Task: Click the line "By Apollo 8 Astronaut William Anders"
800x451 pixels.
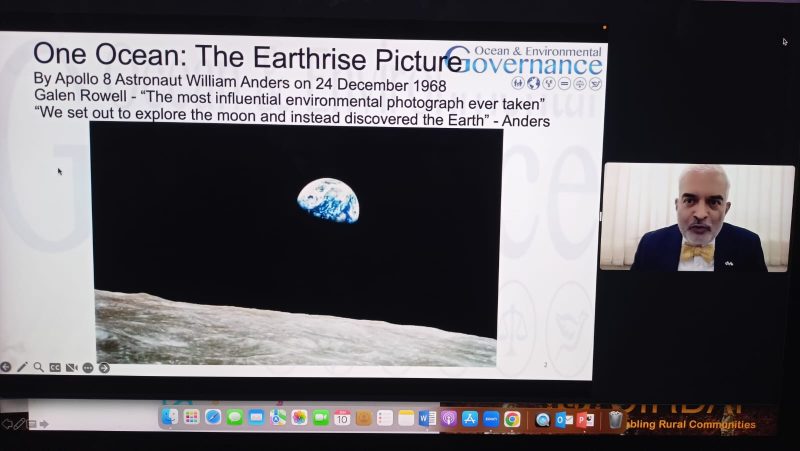Action: pyautogui.click(x=240, y=81)
